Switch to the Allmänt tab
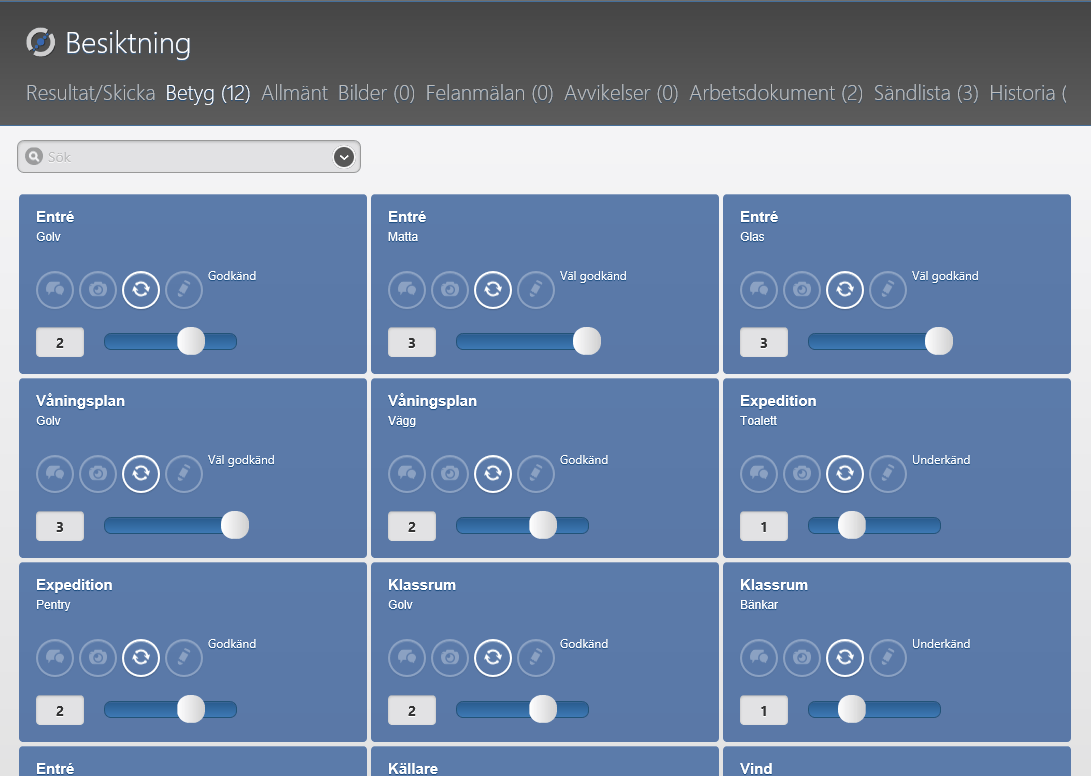This screenshot has width=1091, height=776. (294, 93)
